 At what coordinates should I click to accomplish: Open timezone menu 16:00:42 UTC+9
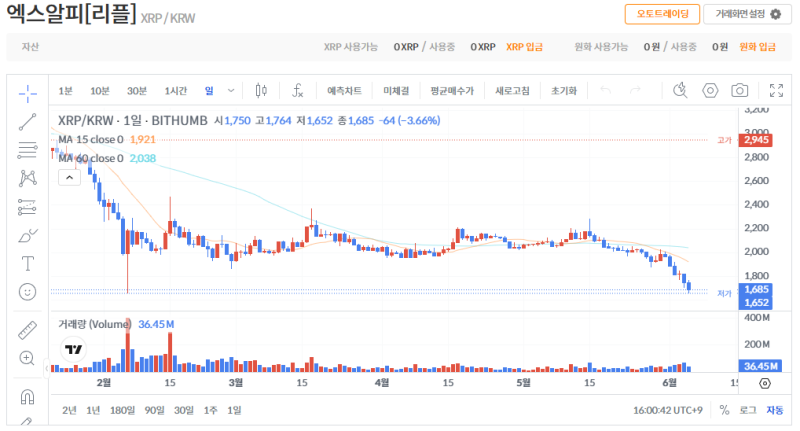tap(668, 410)
